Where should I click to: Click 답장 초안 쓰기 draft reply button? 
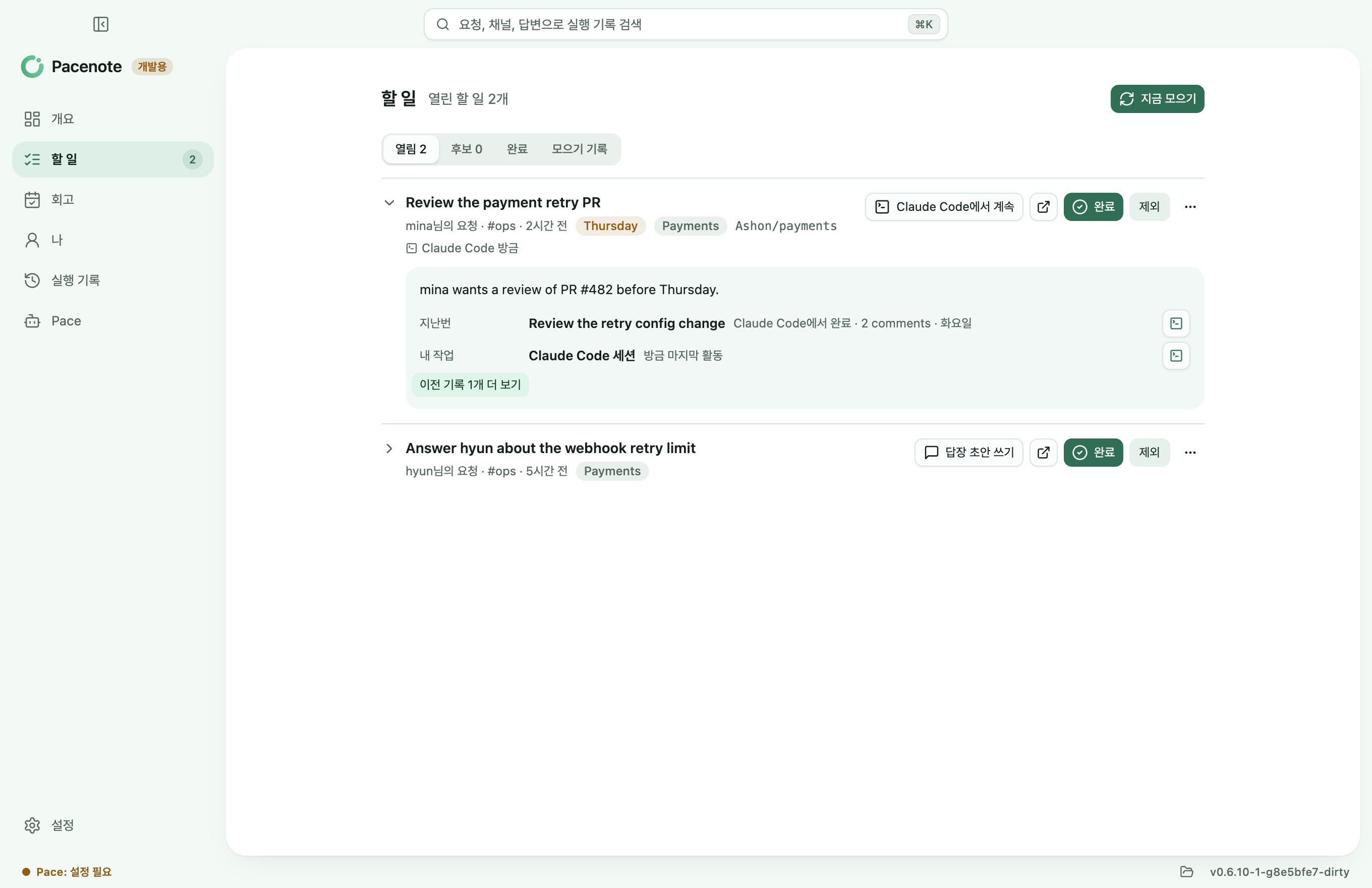tap(968, 453)
